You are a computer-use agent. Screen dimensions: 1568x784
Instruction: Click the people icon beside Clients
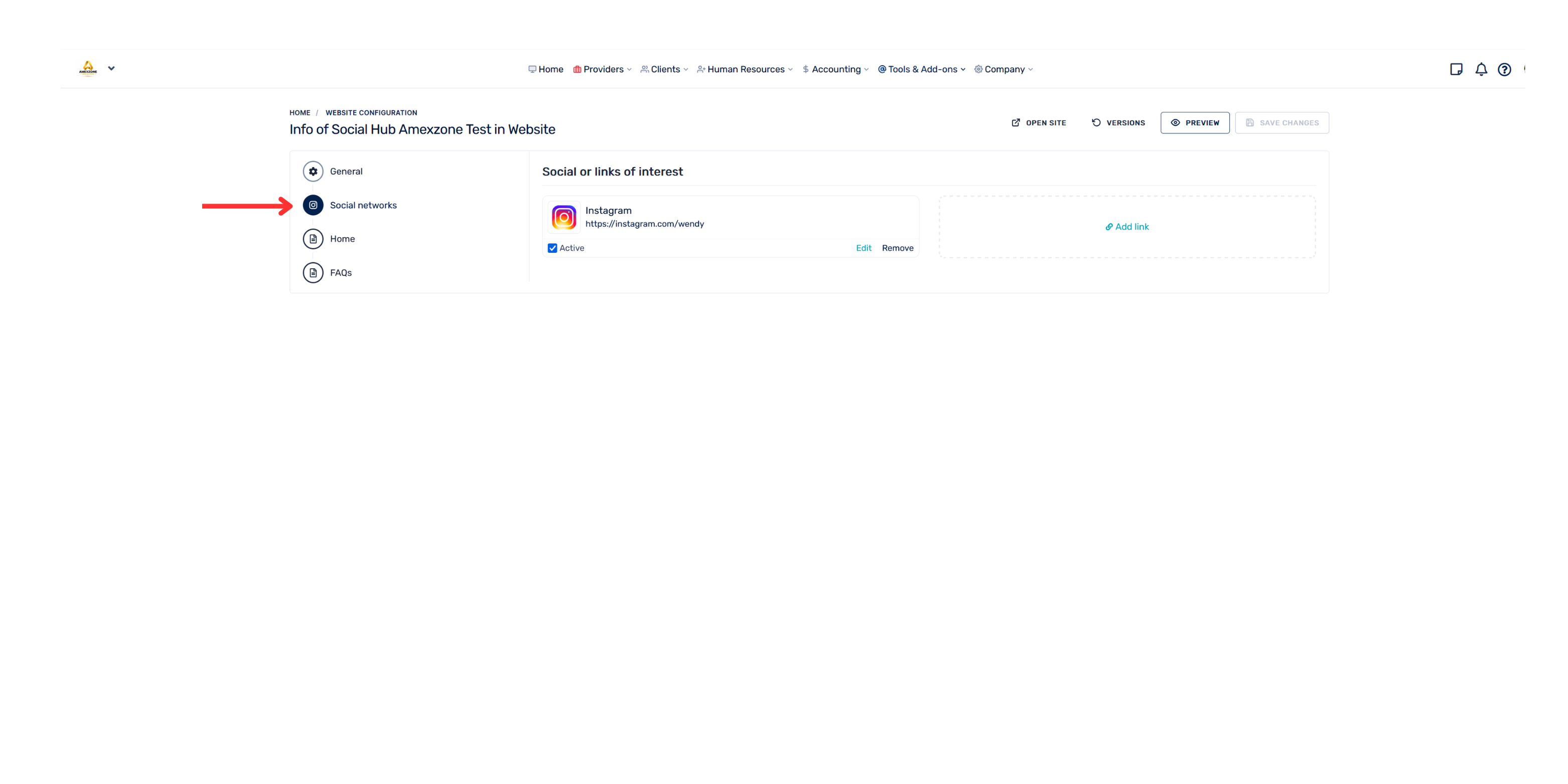pos(645,69)
